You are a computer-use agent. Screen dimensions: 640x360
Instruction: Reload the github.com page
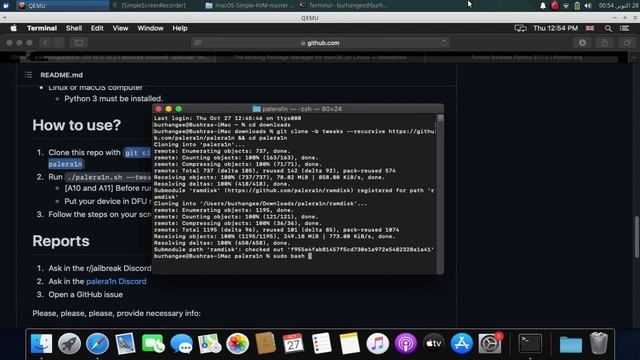444,43
